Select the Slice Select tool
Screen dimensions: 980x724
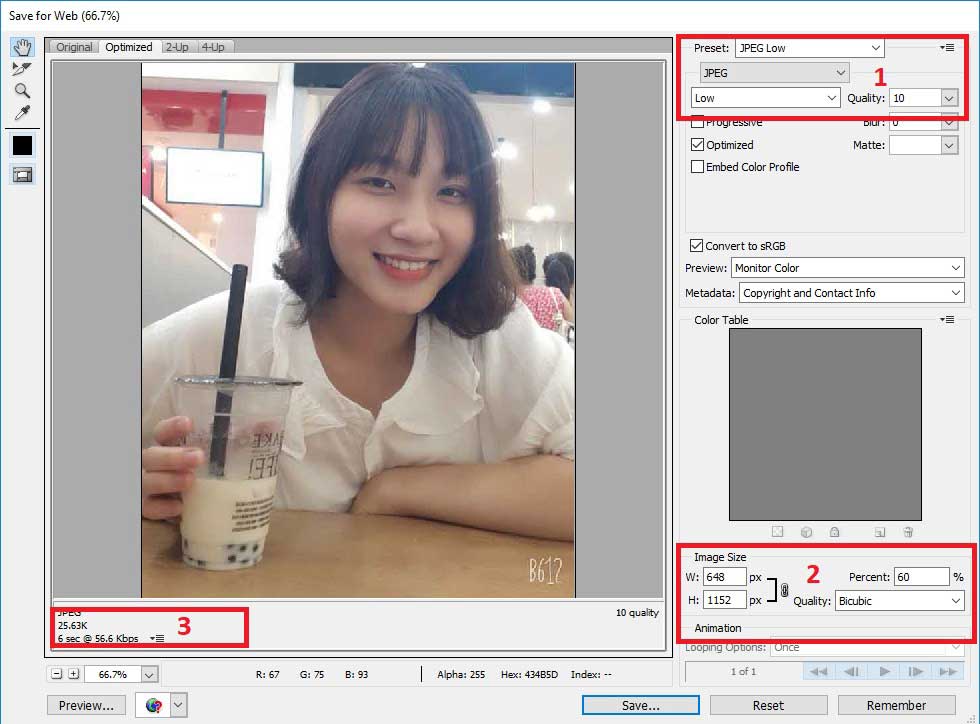click(22, 69)
